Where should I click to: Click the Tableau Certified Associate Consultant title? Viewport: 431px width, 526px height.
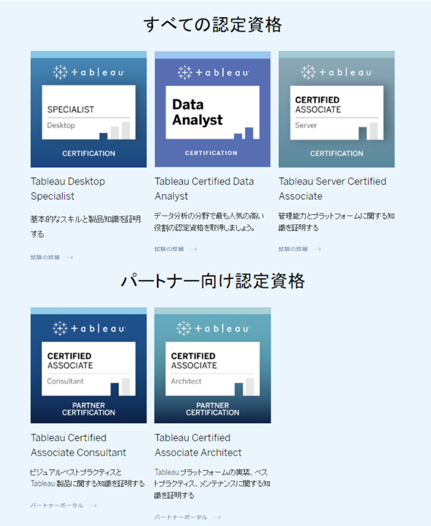tap(78, 445)
